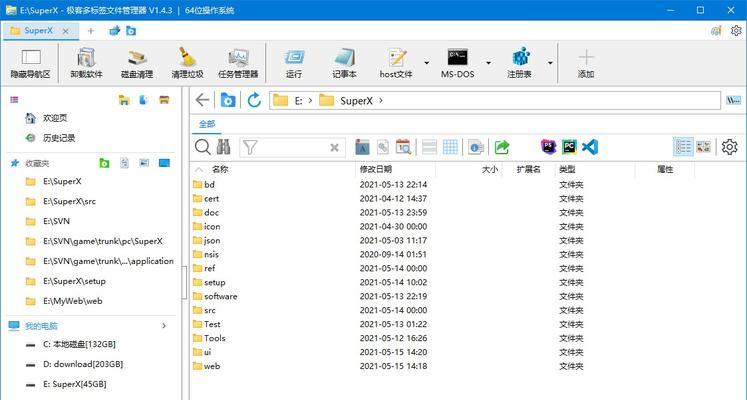Expand dropdown arrow next to 注册表
This screenshot has height=400, width=747.
coord(550,63)
